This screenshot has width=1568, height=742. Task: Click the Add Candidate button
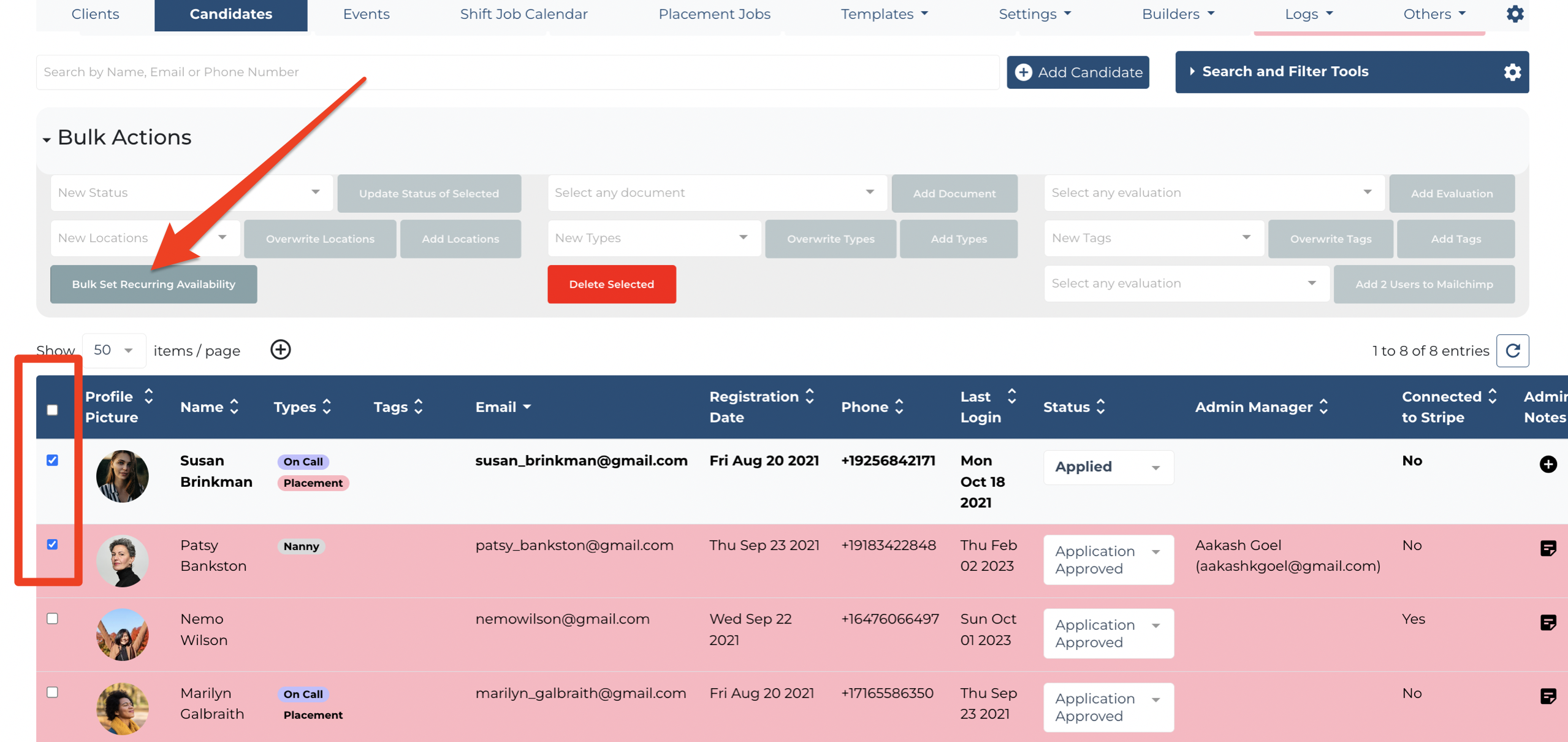tap(1078, 72)
